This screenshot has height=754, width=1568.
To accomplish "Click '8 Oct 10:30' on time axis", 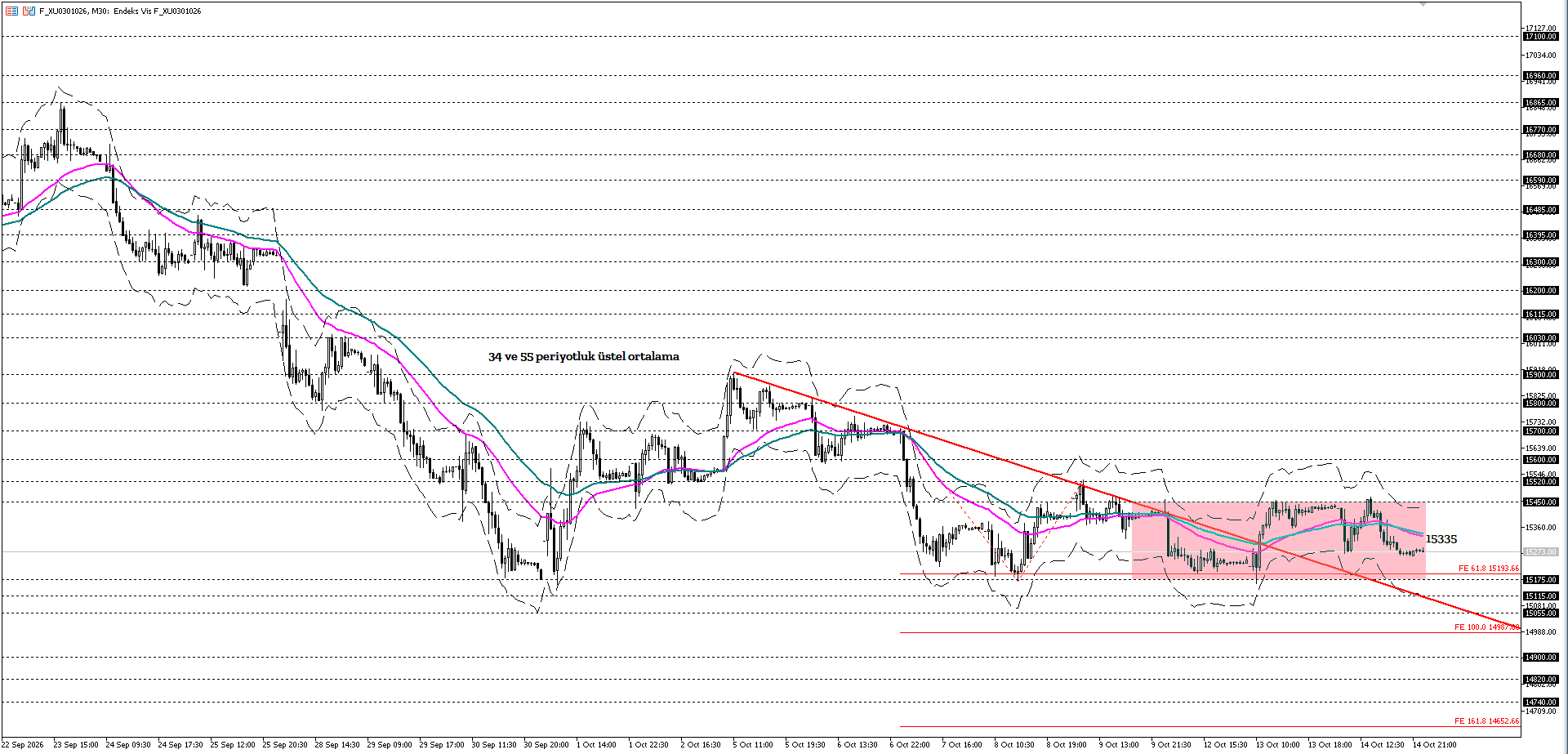I will pyautogui.click(x=1014, y=745).
